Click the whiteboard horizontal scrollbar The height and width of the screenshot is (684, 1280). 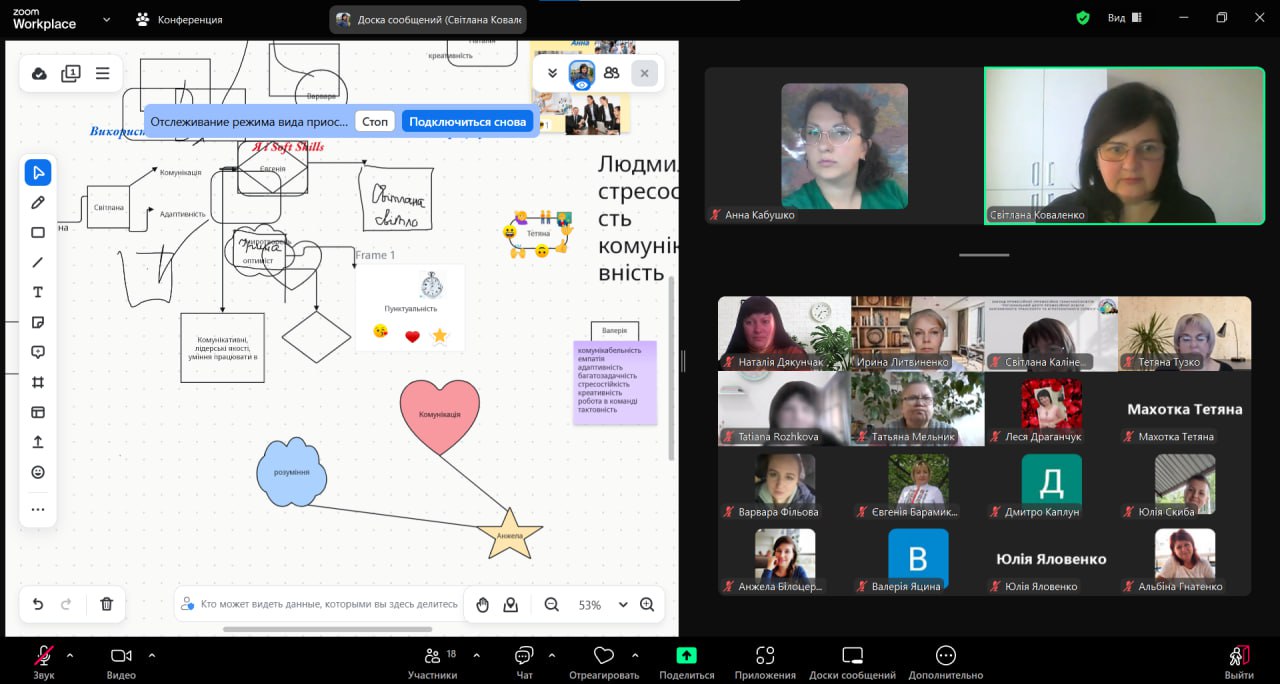[x=327, y=629]
